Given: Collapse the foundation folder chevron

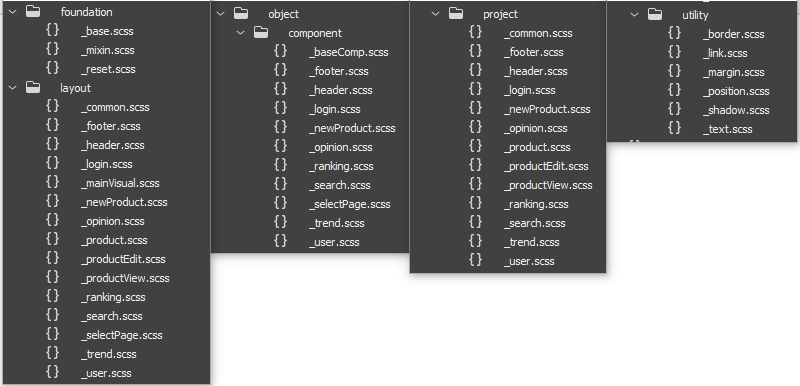Looking at the screenshot, I should pyautogui.click(x=13, y=12).
